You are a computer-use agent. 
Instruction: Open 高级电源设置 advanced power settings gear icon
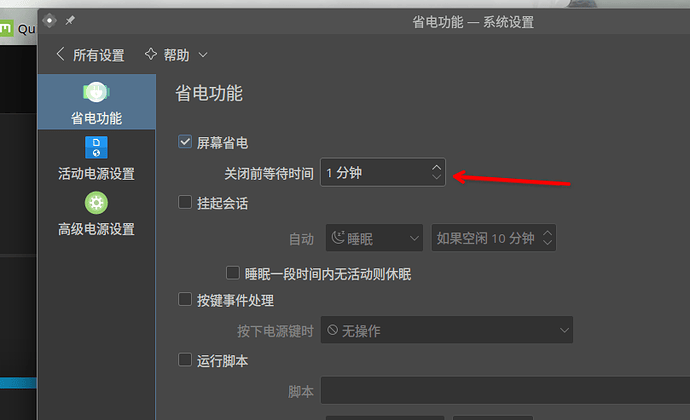tap(96, 203)
